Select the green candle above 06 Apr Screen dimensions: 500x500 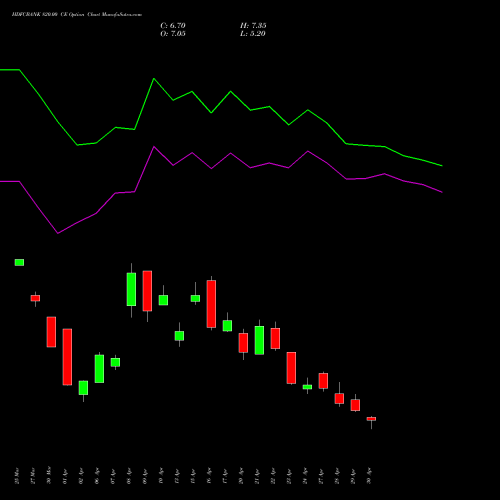pyautogui.click(x=99, y=369)
